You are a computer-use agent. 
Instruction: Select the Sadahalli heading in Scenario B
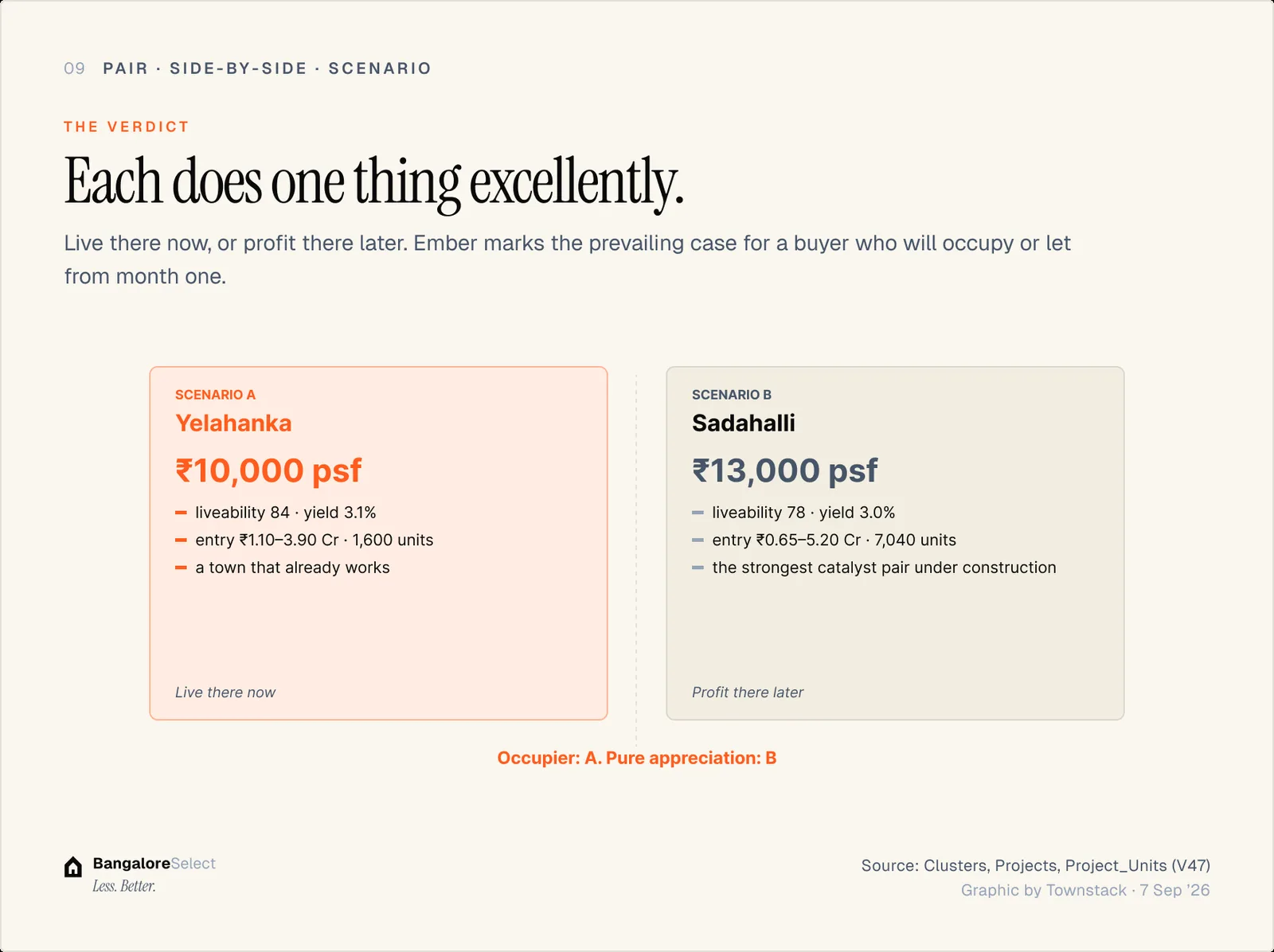(743, 423)
